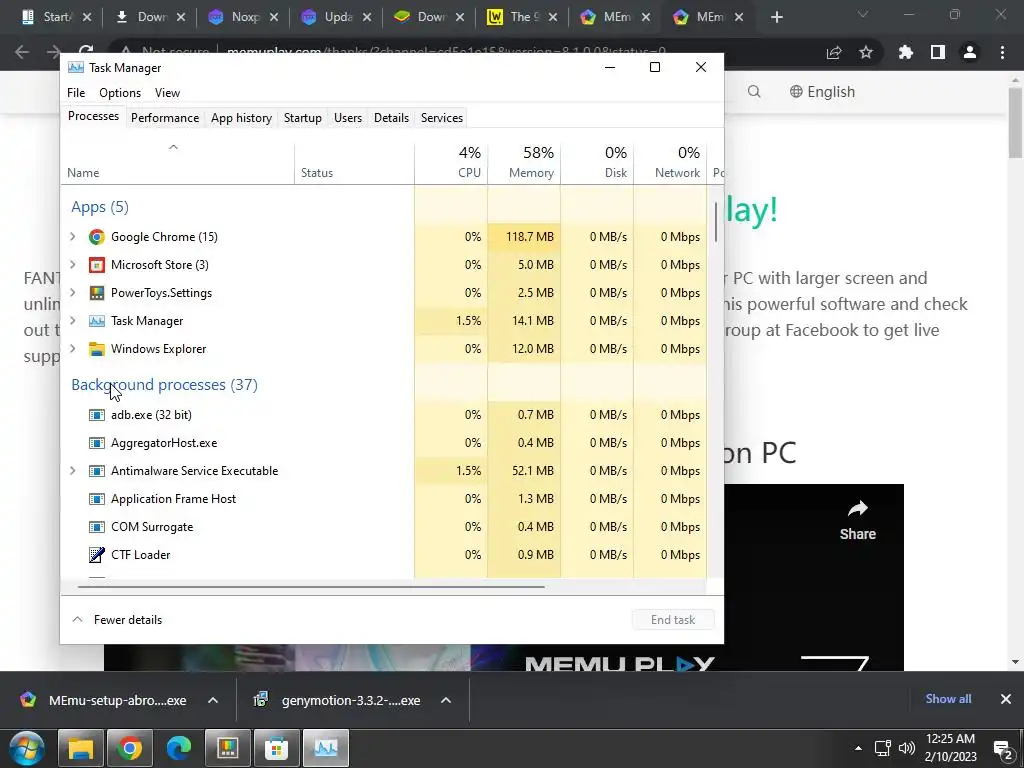Sort processes by the CPU column header
The image size is (1024, 768).
pos(451,162)
